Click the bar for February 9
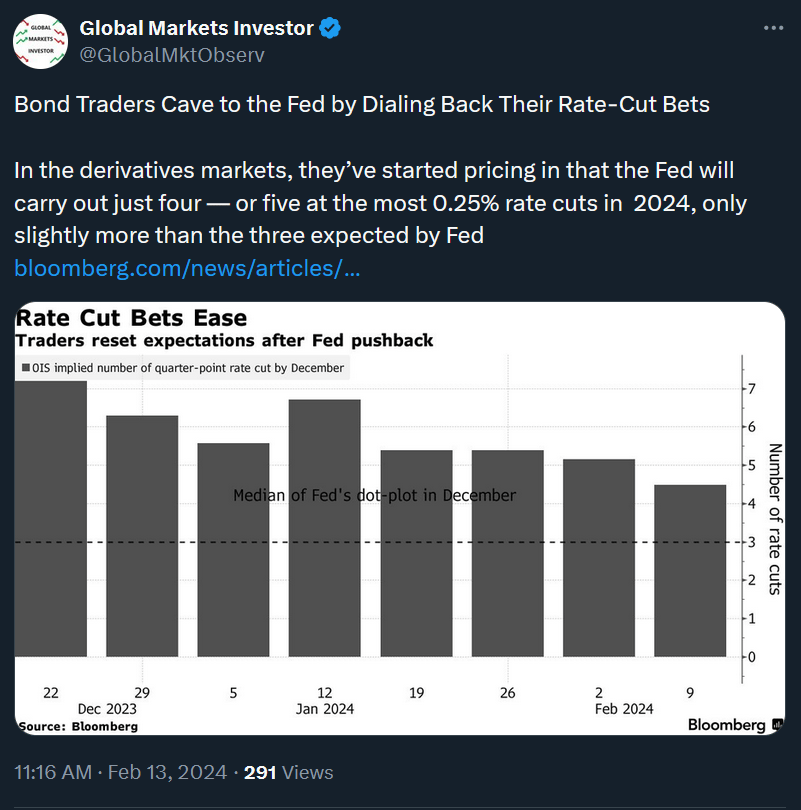The height and width of the screenshot is (810, 801). click(690, 571)
